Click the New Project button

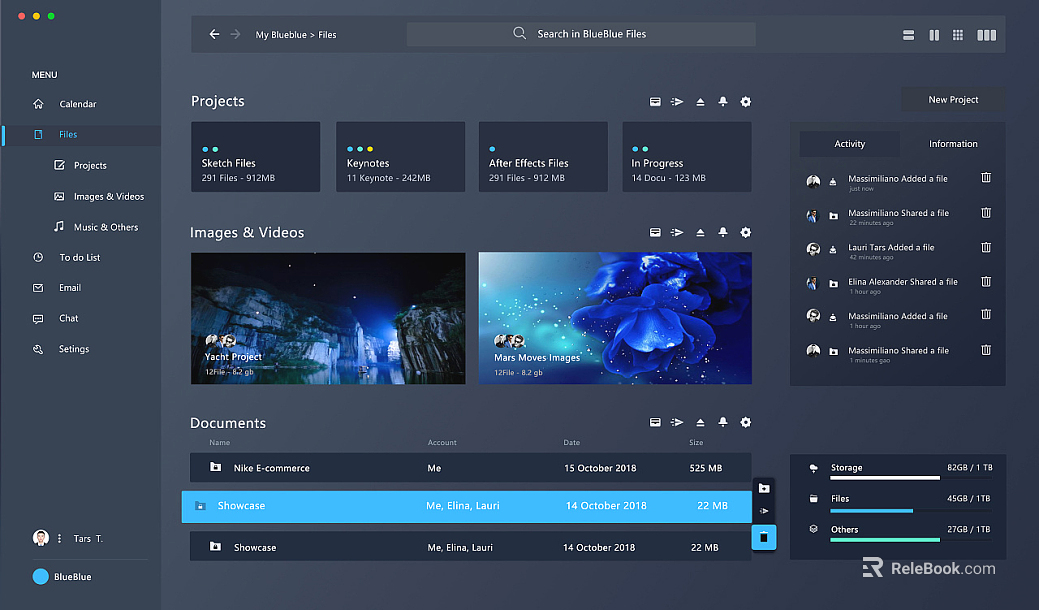point(952,100)
